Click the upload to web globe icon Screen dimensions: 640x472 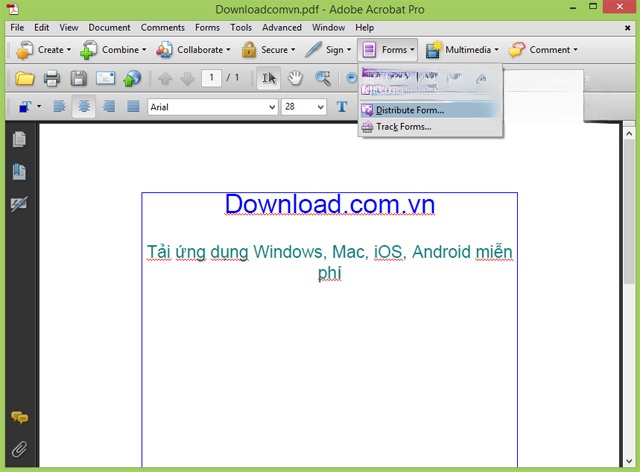[x=132, y=78]
